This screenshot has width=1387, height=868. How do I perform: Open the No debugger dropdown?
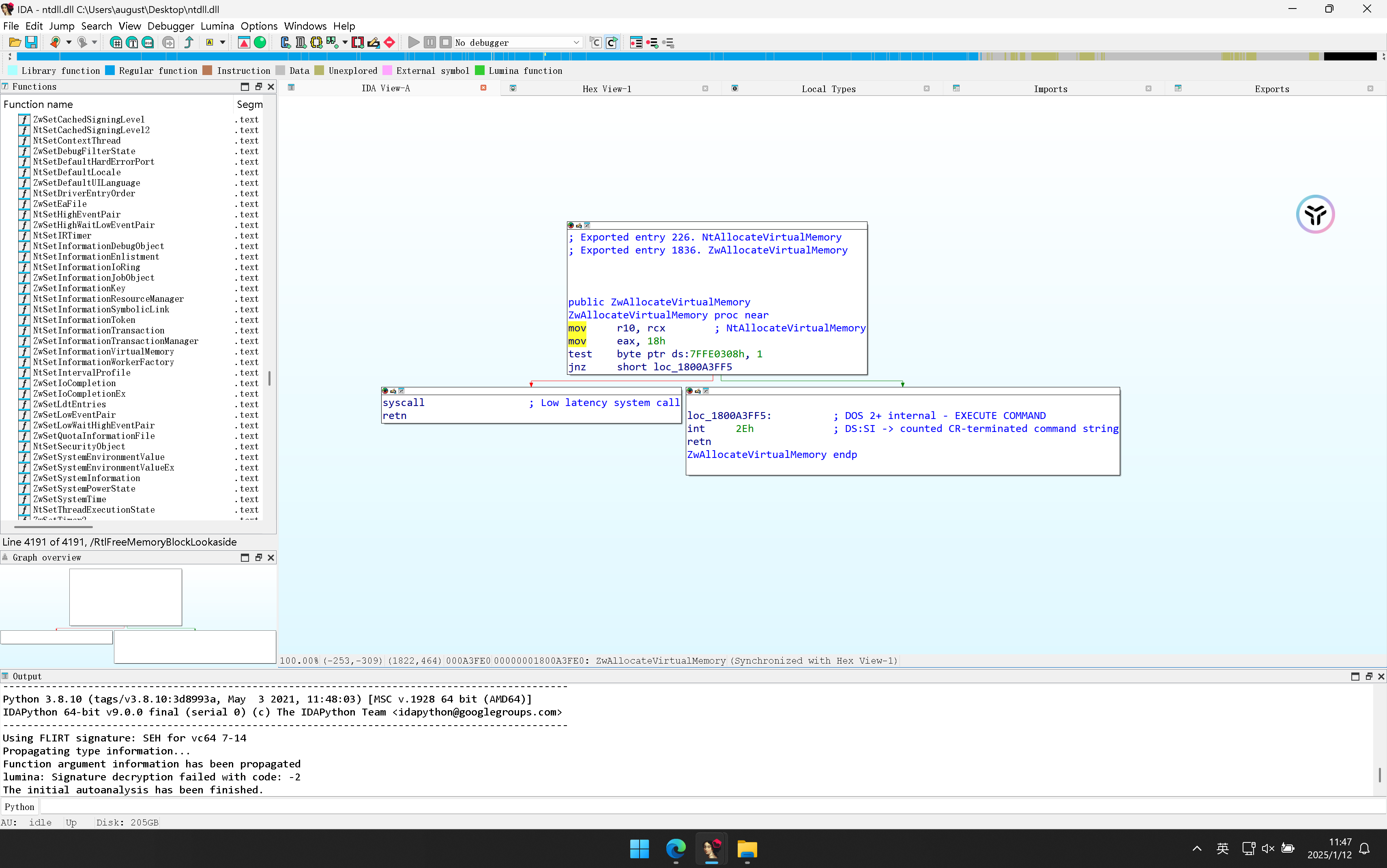575,43
